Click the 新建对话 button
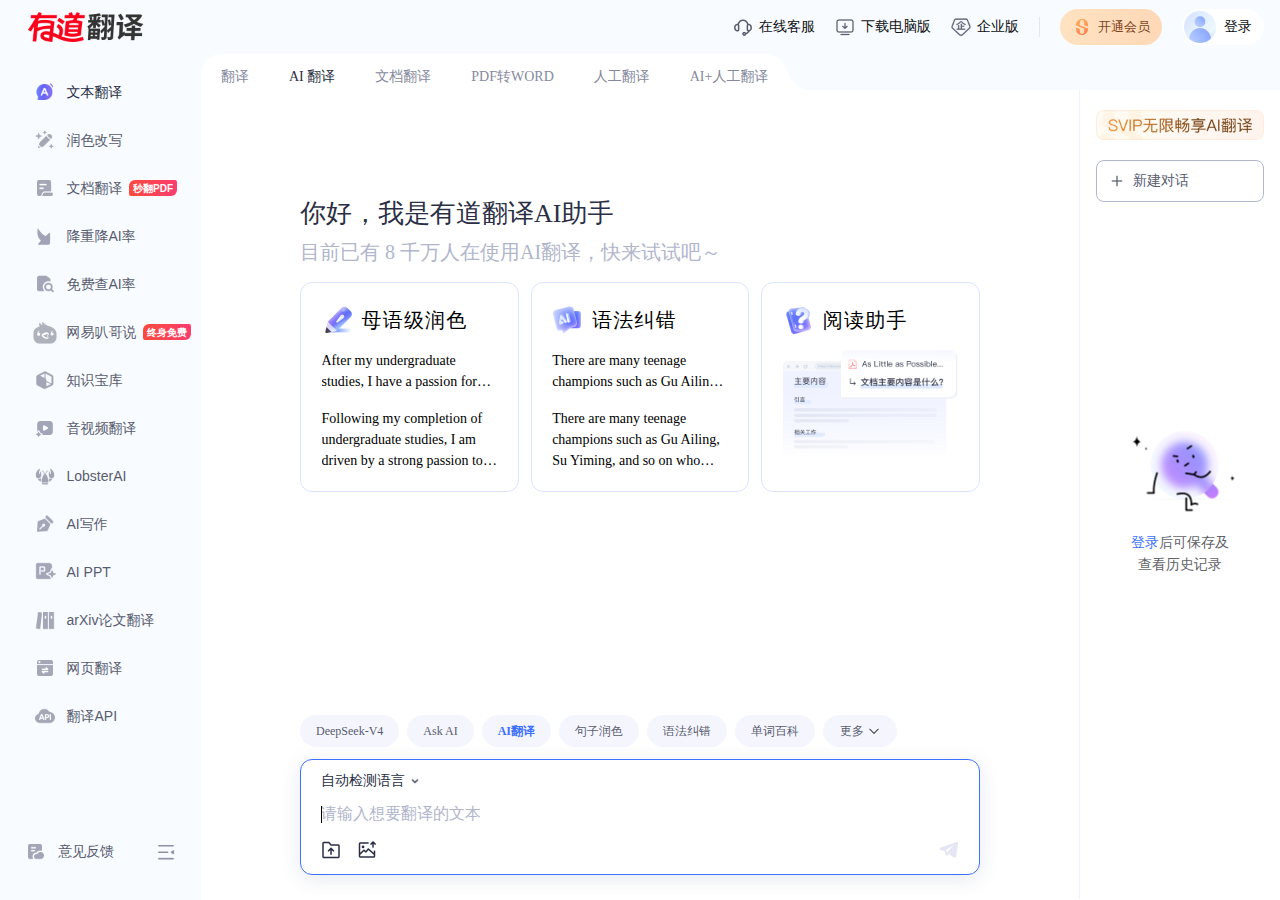Image resolution: width=1280 pixels, height=900 pixels. 1180,181
